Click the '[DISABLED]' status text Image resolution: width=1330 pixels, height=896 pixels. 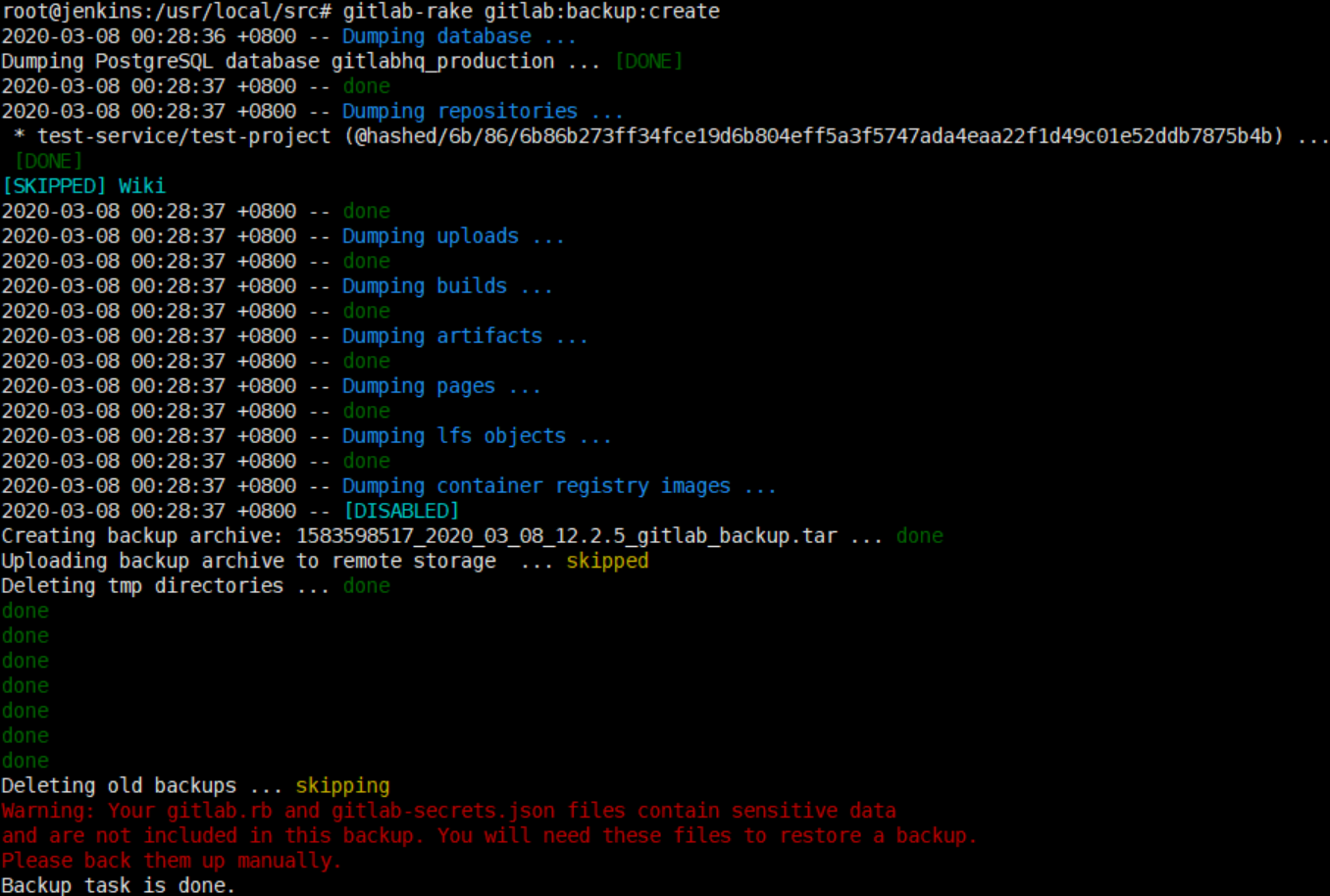click(x=401, y=511)
